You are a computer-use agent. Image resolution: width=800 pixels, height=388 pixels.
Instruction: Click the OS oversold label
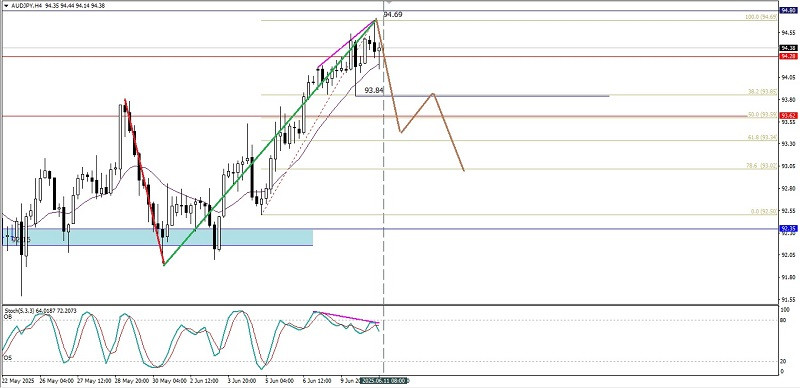(x=8, y=358)
